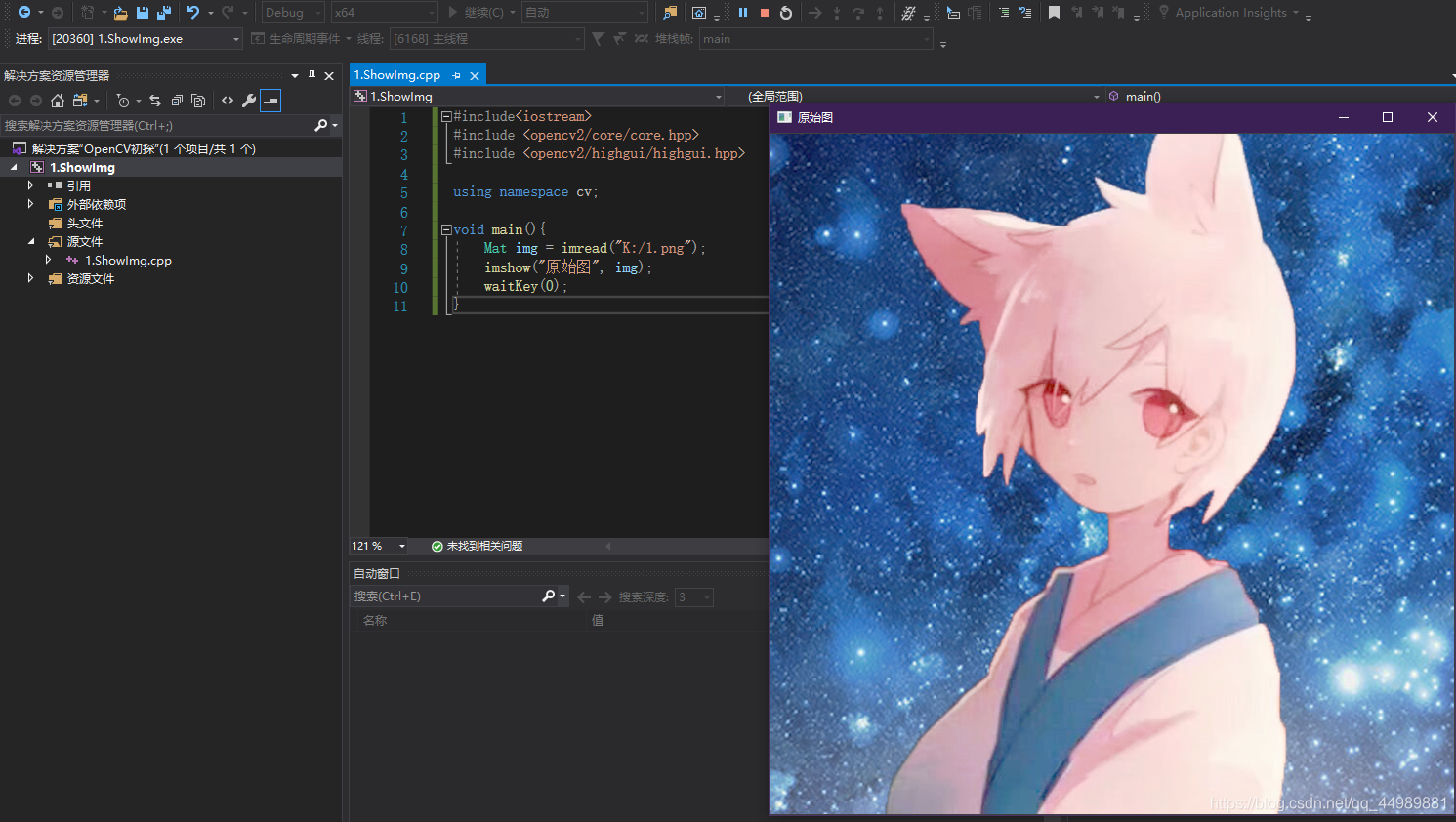Switch views icon in Solution Explorer

[x=80, y=101]
